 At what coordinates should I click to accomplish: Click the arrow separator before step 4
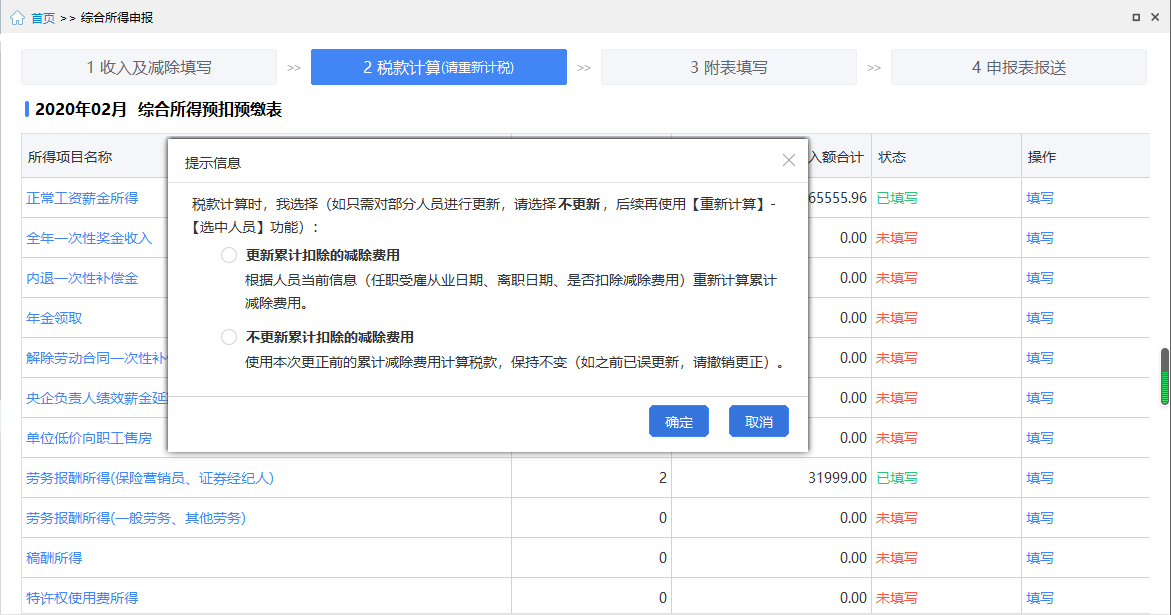point(874,68)
